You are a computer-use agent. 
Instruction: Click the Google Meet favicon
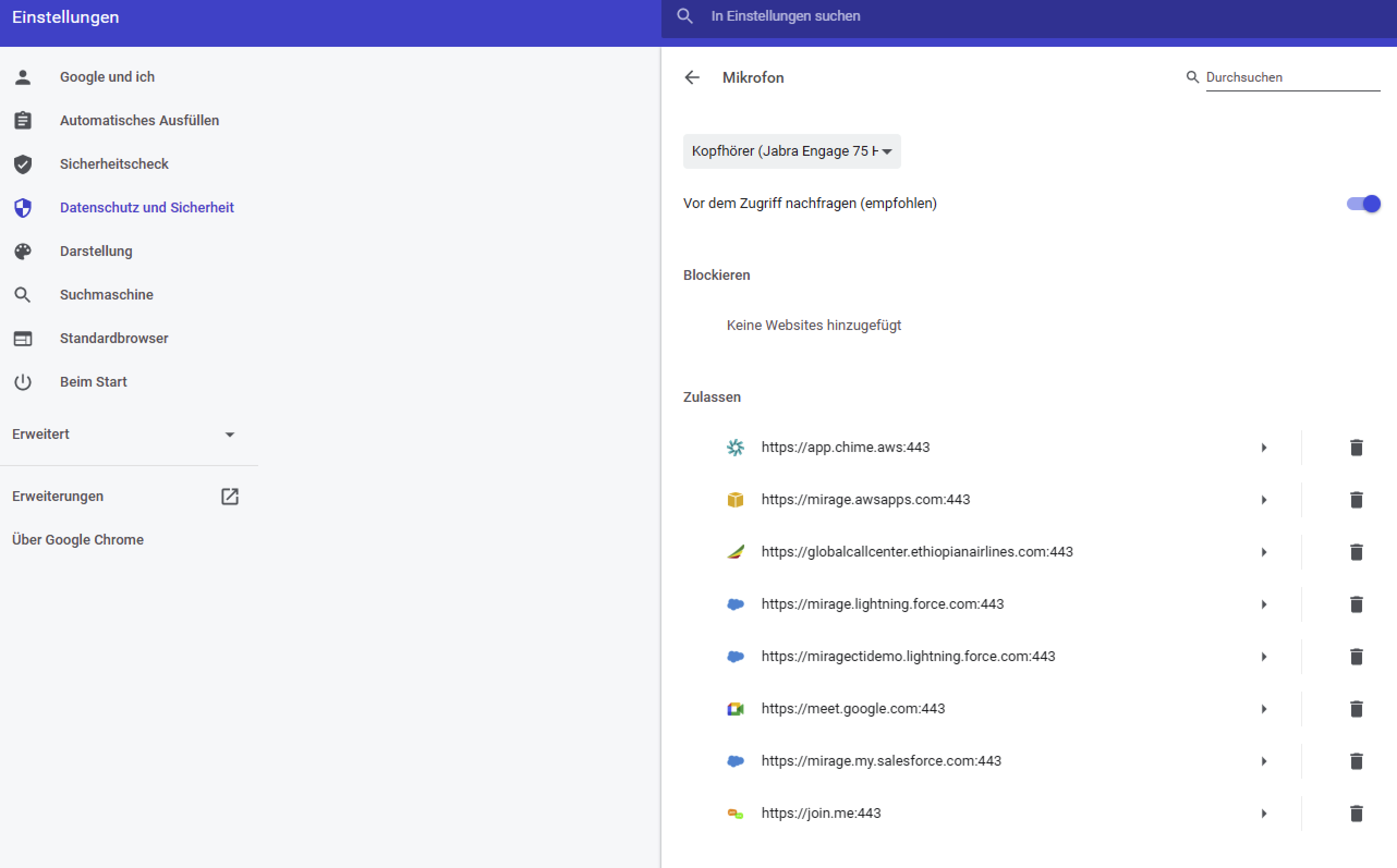pos(735,708)
